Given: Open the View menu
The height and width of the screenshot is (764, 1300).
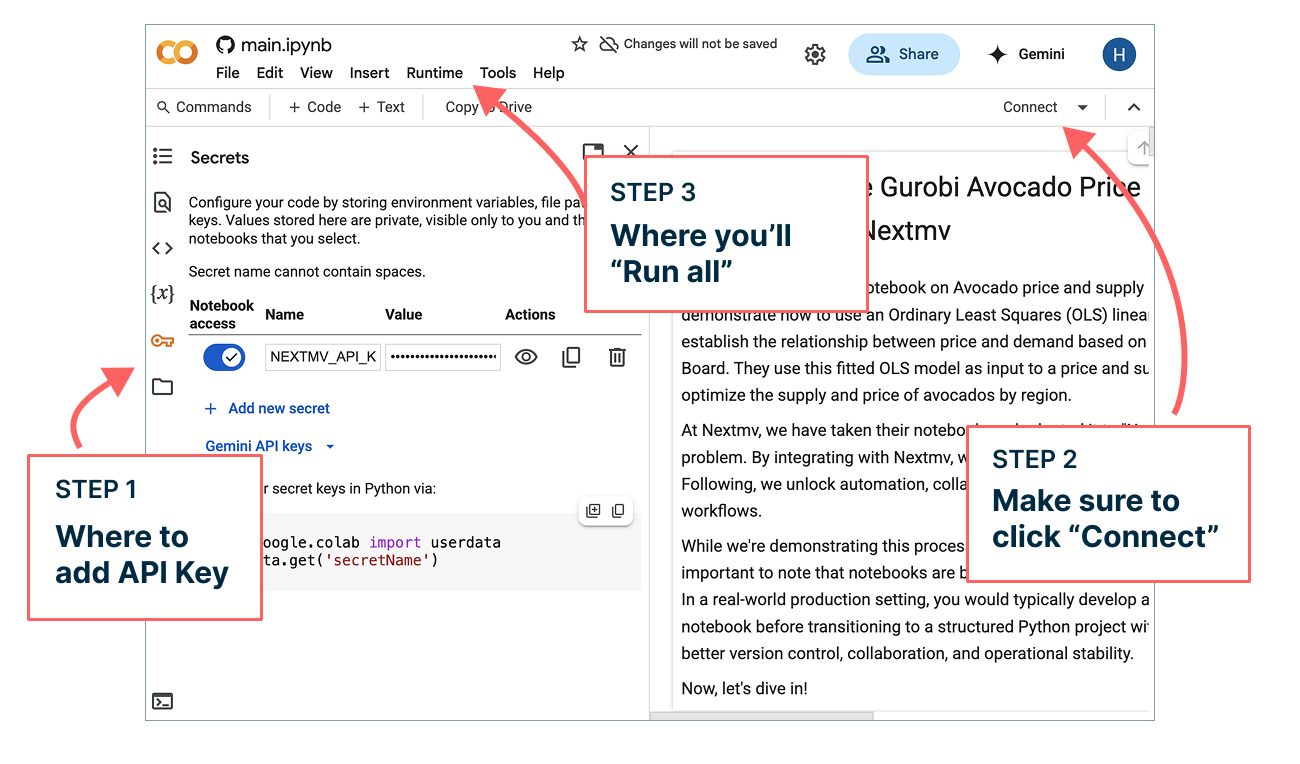Looking at the screenshot, I should (316, 73).
